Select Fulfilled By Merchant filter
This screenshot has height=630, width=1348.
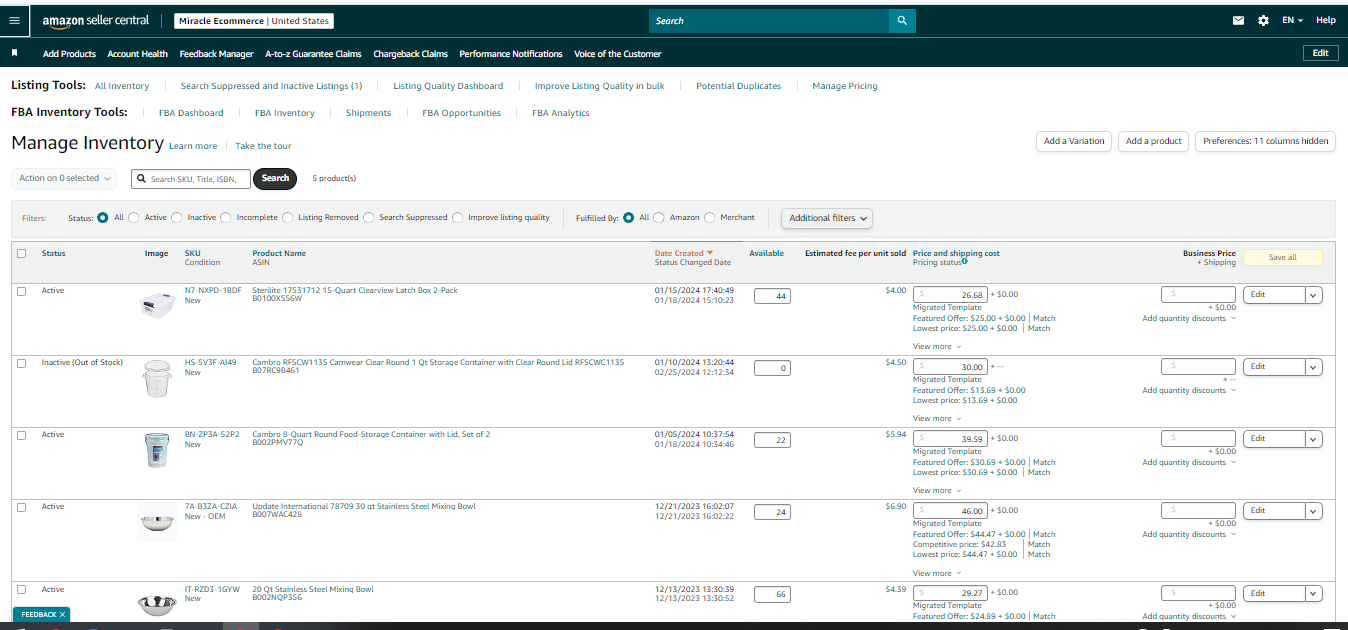click(x=710, y=217)
